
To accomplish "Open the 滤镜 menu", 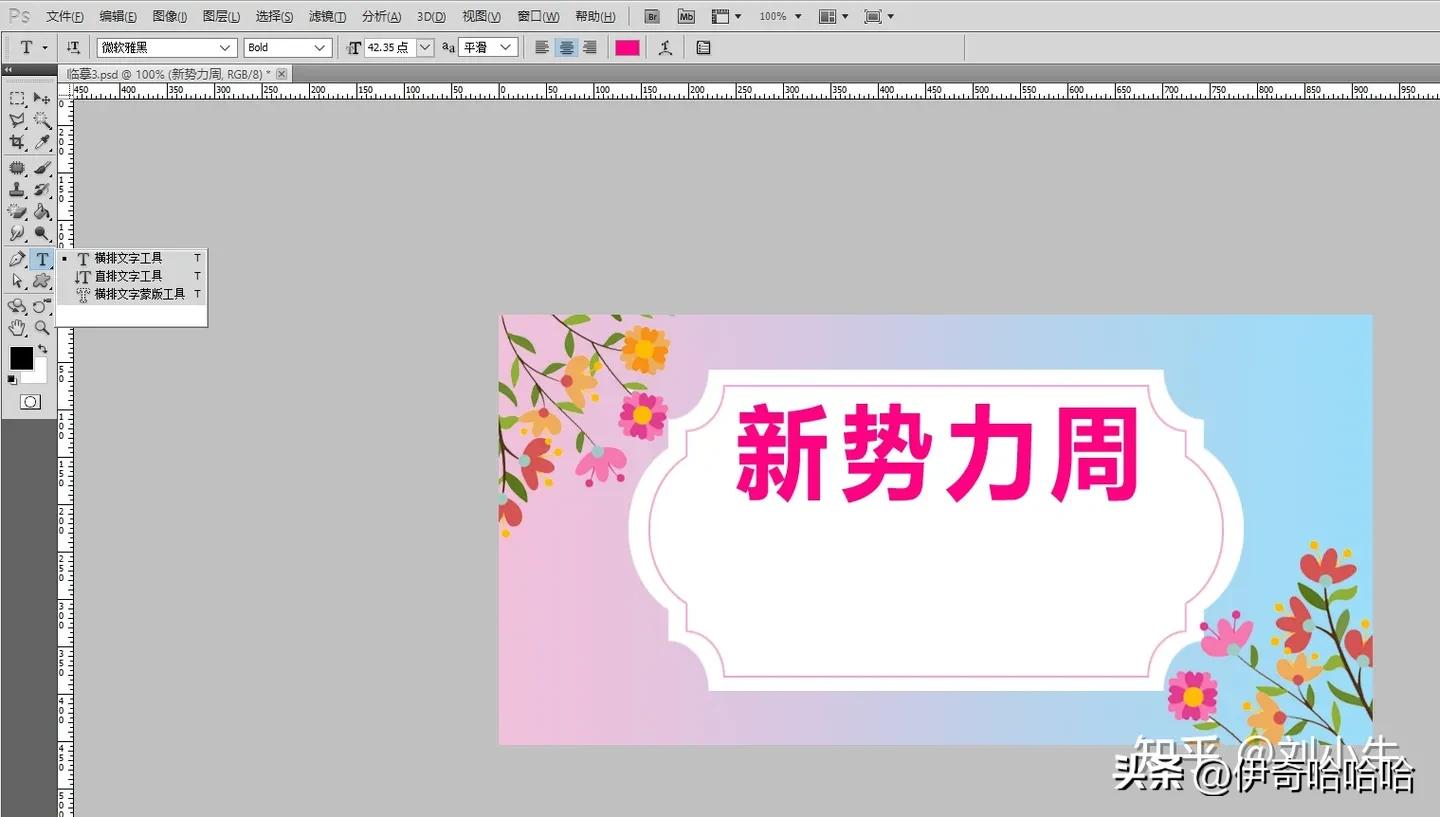I will 325,16.
